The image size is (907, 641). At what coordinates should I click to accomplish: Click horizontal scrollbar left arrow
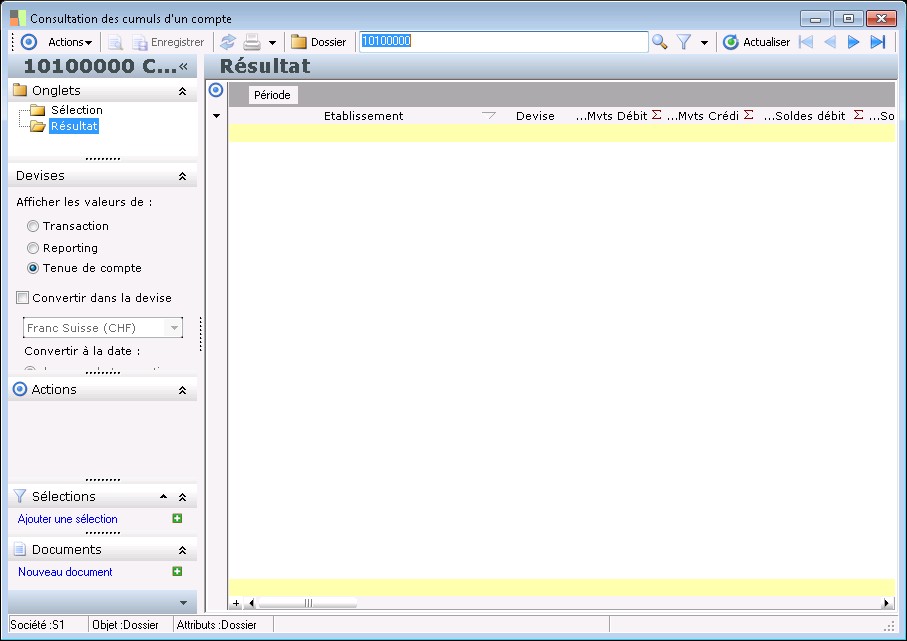pyautogui.click(x=251, y=603)
